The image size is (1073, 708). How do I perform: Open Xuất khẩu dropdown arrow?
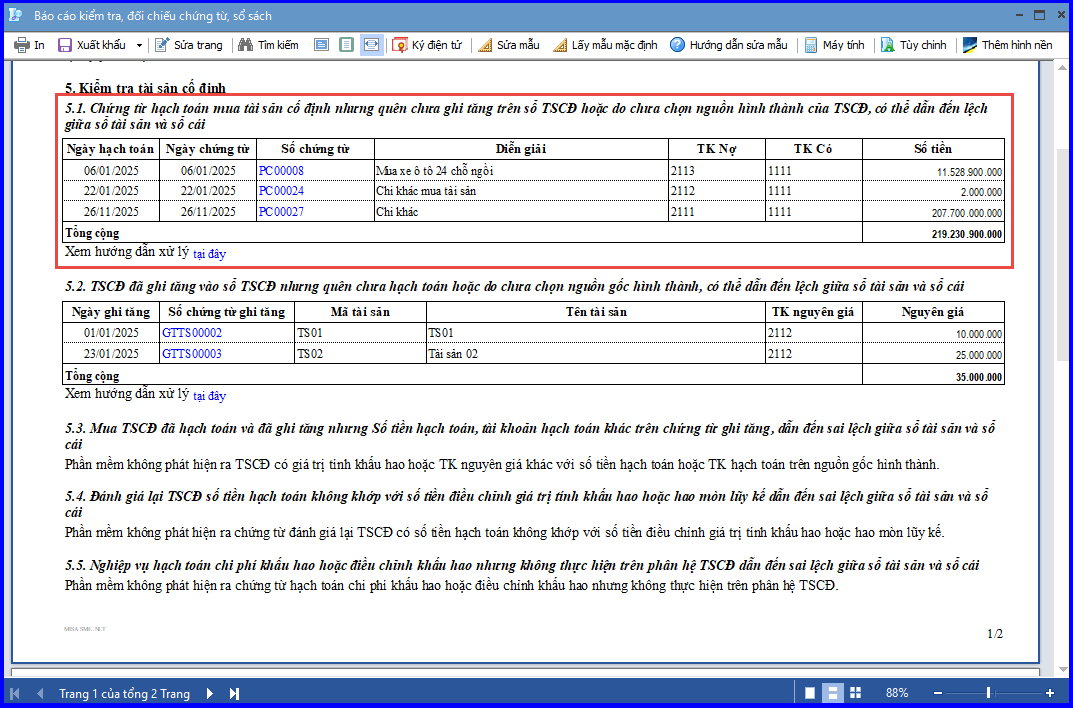140,46
